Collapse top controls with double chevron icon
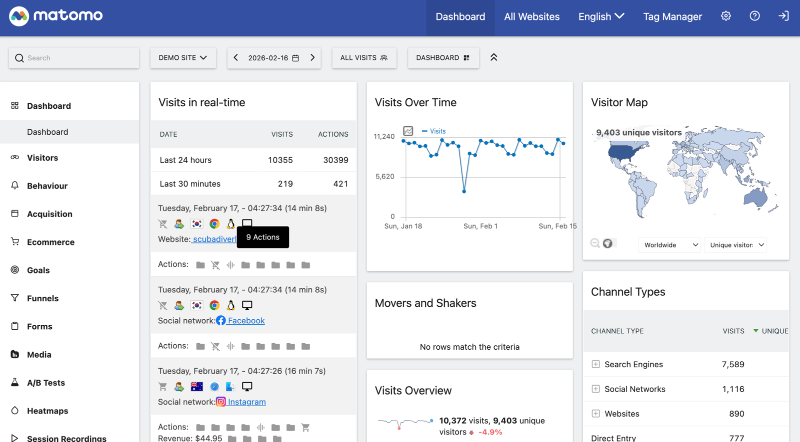 point(493,58)
